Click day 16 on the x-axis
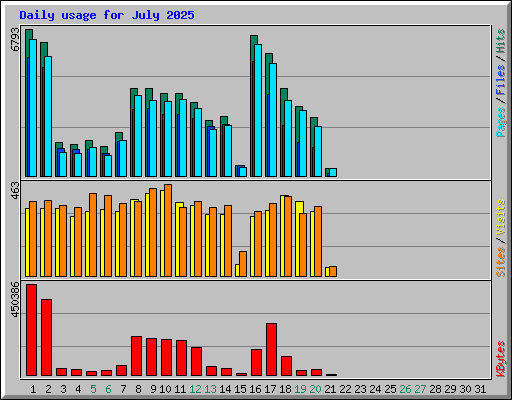The width and height of the screenshot is (512, 400). pos(255,389)
